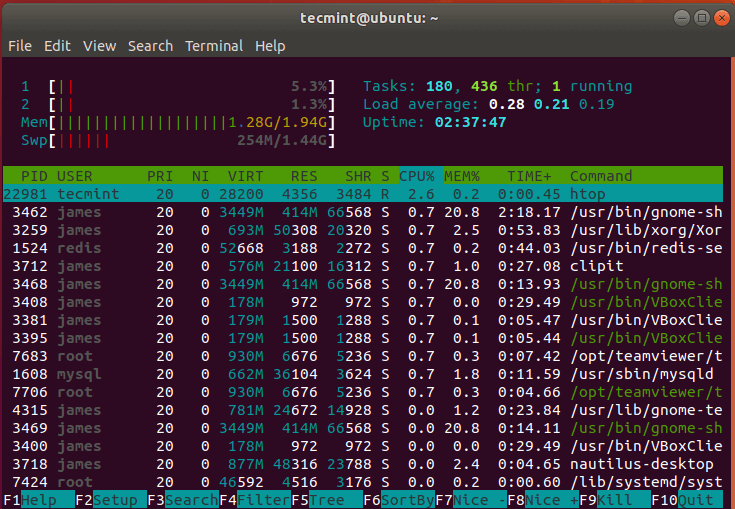Sort by the USER column header
735x509 pixels.
coord(75,176)
